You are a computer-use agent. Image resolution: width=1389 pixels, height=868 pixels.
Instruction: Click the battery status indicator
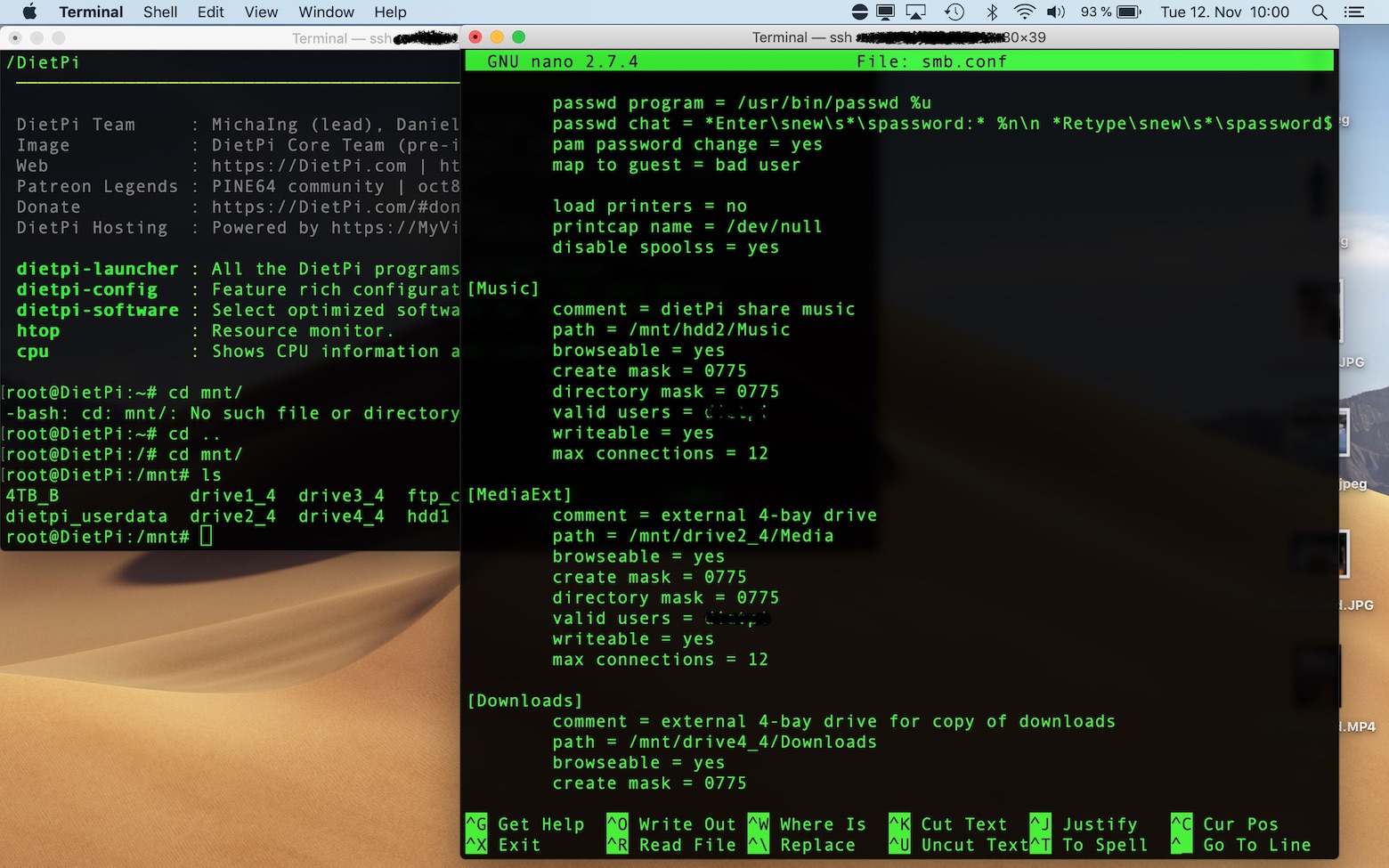[1129, 12]
